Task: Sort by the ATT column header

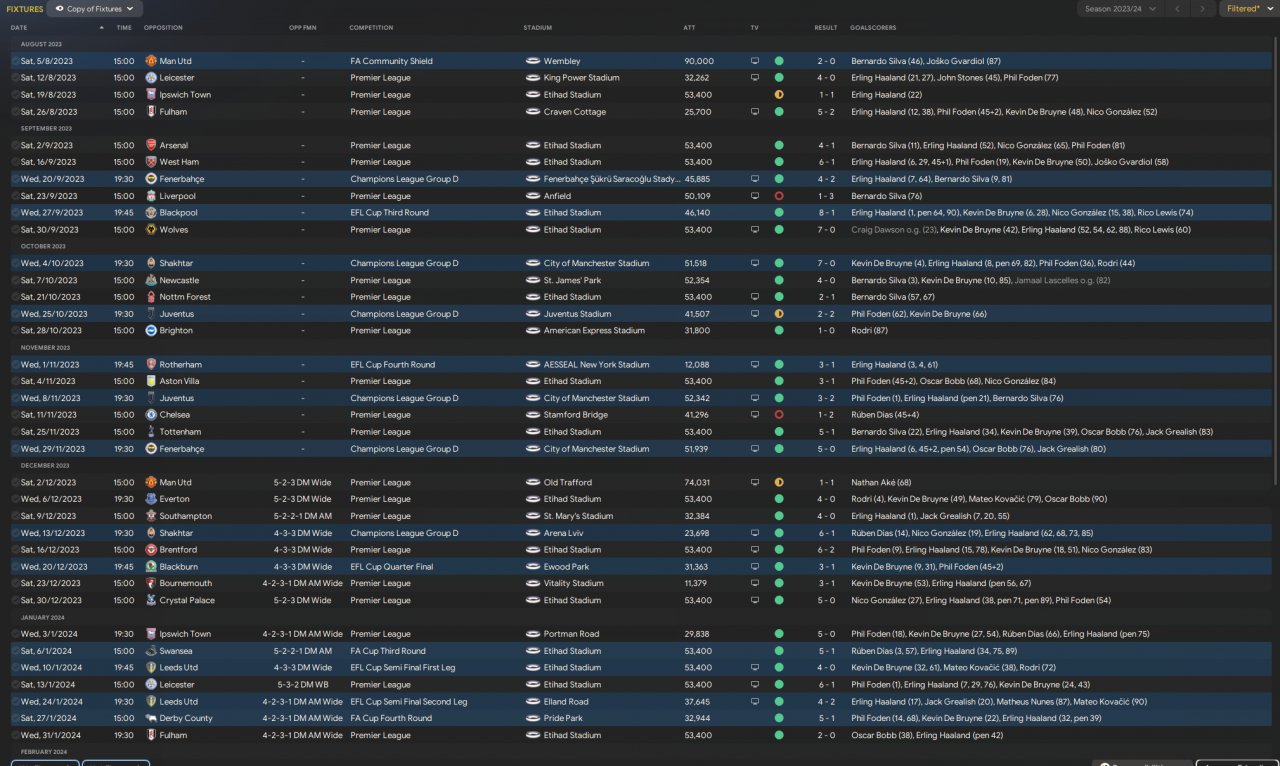Action: pyautogui.click(x=689, y=28)
